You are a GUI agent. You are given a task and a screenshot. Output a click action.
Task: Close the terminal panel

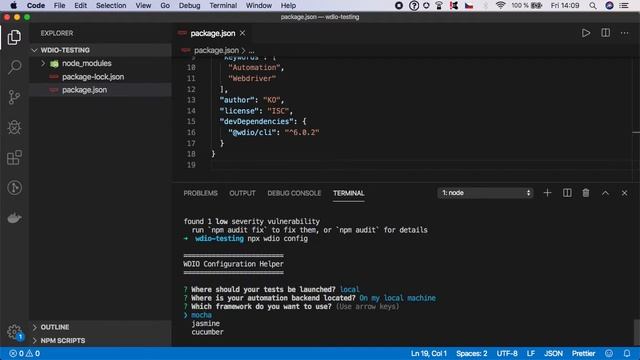(x=624, y=193)
